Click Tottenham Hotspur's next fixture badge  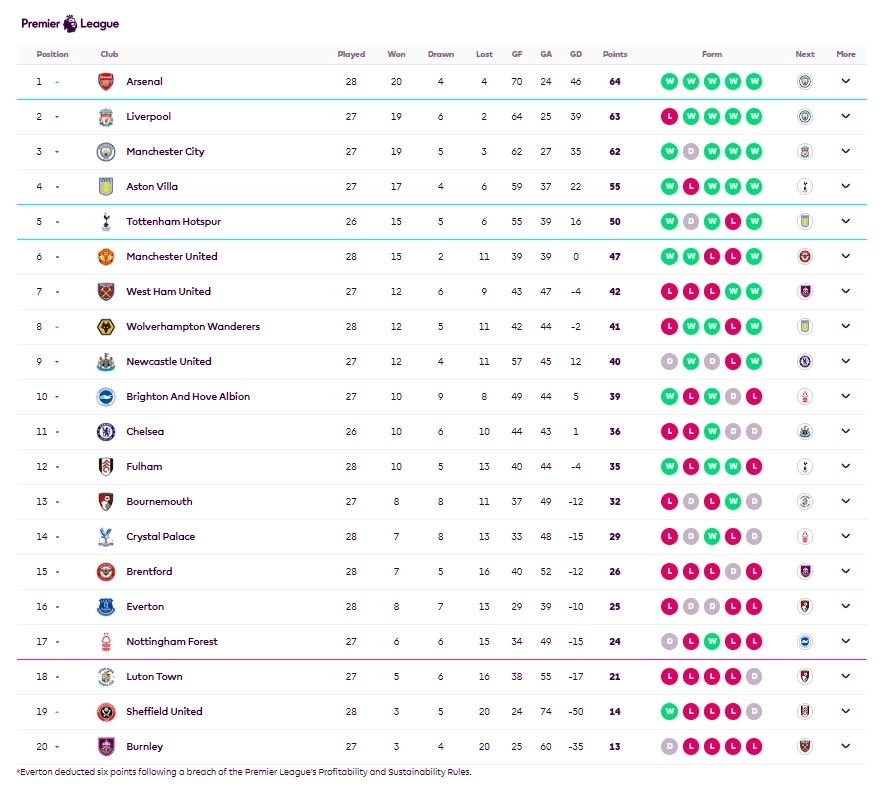[805, 222]
